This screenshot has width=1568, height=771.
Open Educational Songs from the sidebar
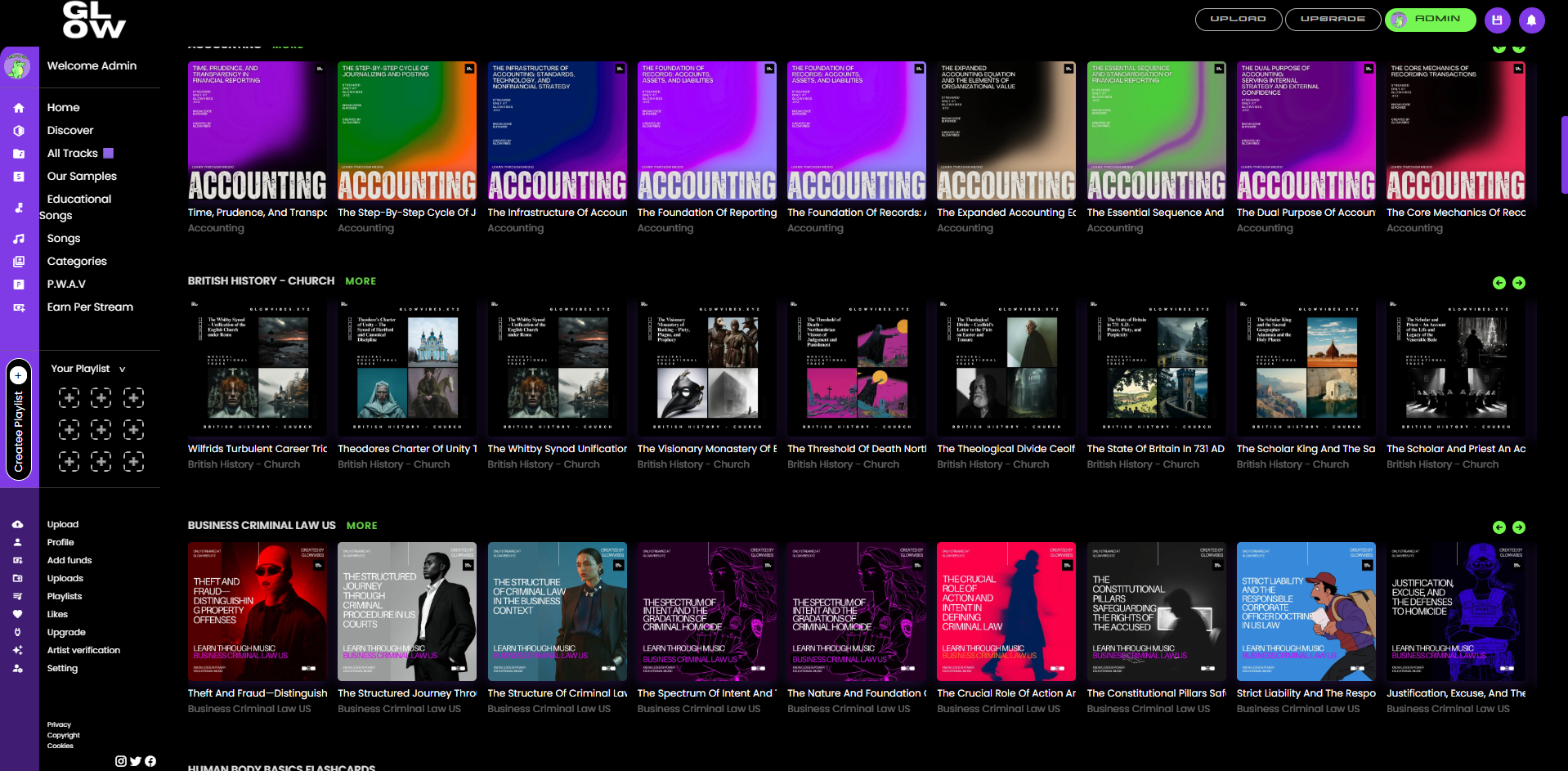pos(75,207)
